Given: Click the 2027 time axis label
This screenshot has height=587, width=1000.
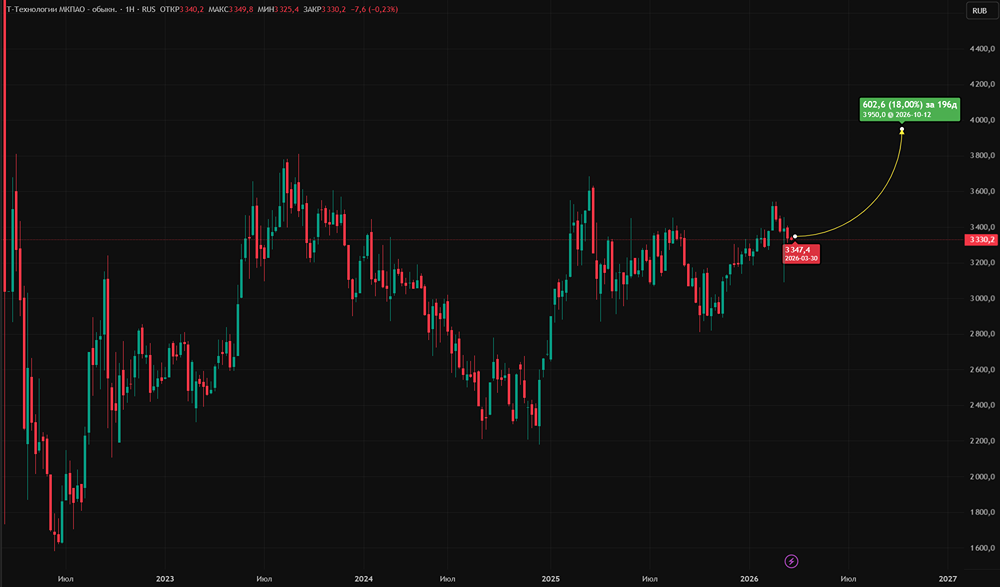Looking at the screenshot, I should coord(948,579).
